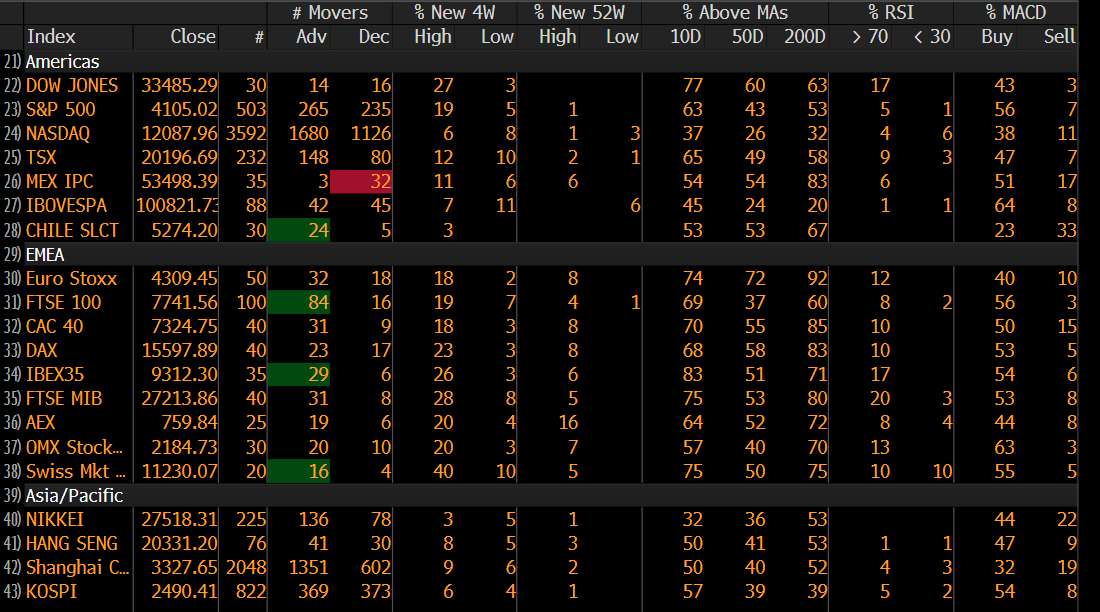1100x612 pixels.
Task: Sort by RSI < 30 column
Action: click(932, 36)
